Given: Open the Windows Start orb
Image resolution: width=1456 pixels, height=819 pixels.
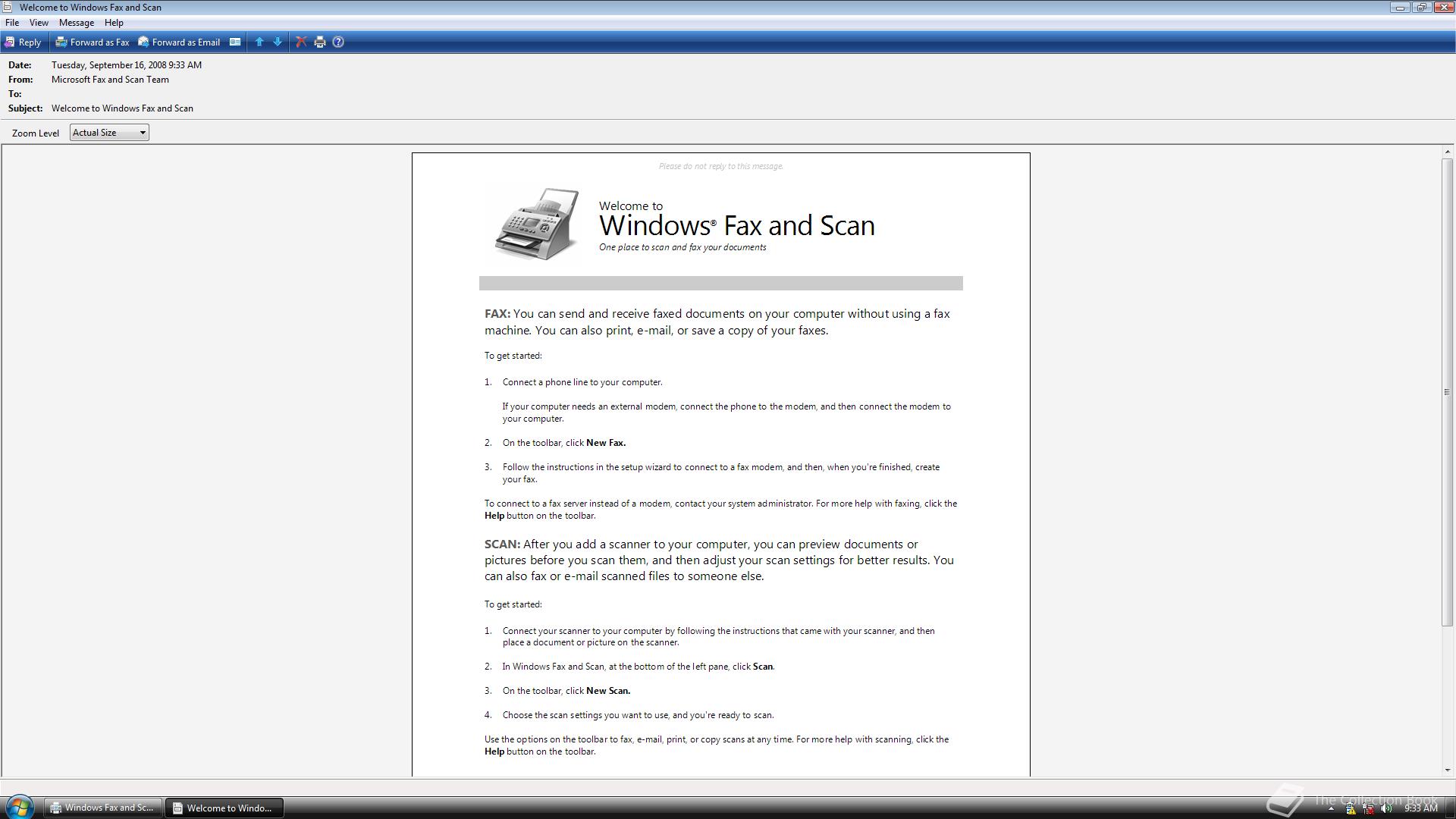Looking at the screenshot, I should click(19, 807).
